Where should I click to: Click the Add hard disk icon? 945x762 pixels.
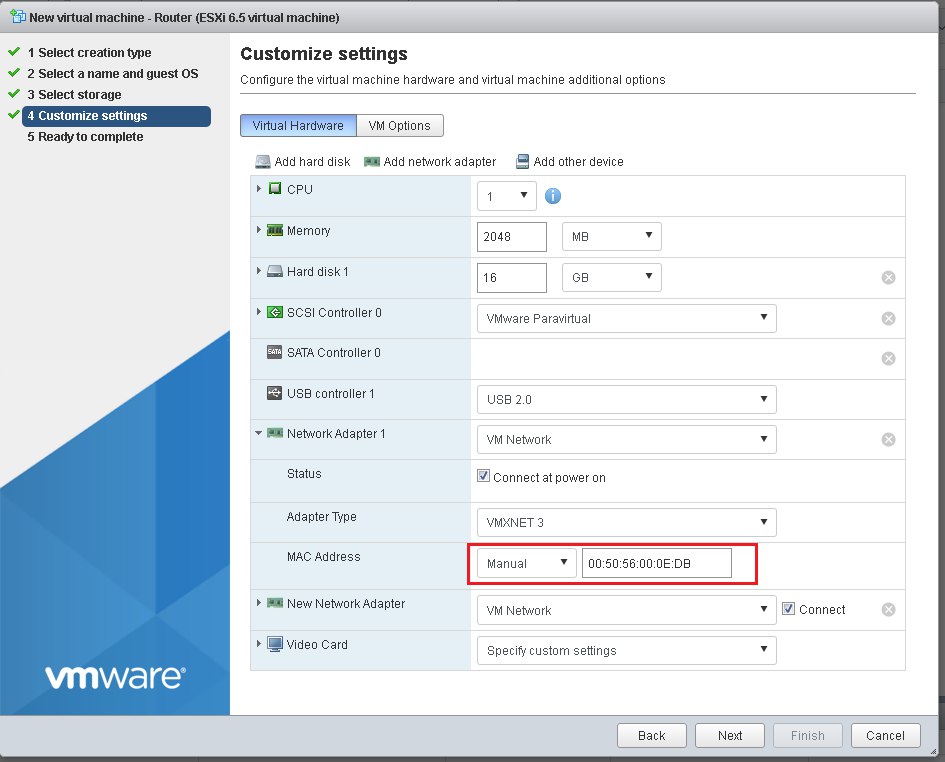263,162
